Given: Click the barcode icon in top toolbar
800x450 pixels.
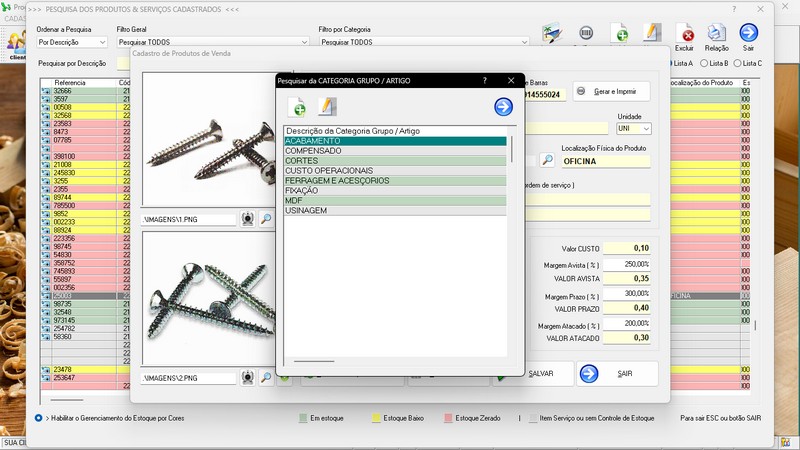Looking at the screenshot, I should (586, 33).
